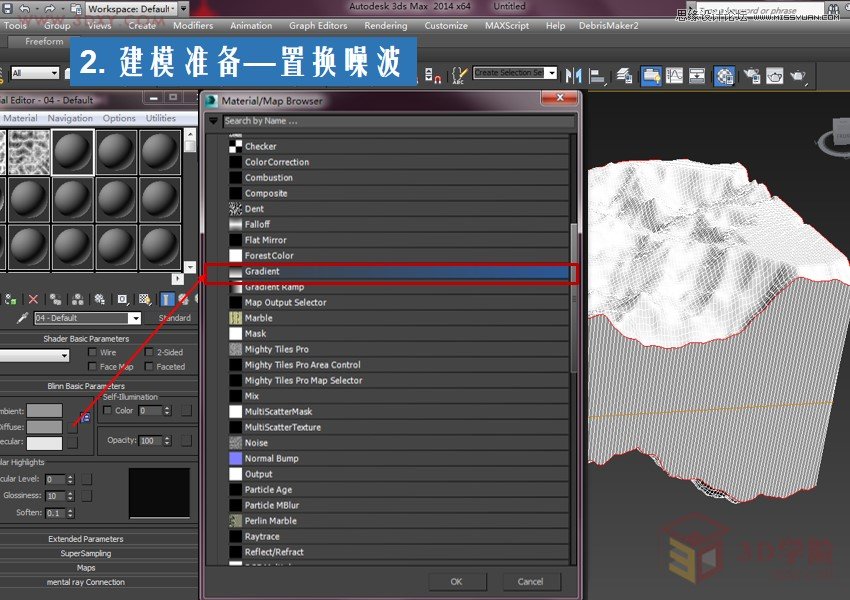Screen dimensions: 850x600
Task: Click the Material ID Channel icon
Action: click(123, 299)
